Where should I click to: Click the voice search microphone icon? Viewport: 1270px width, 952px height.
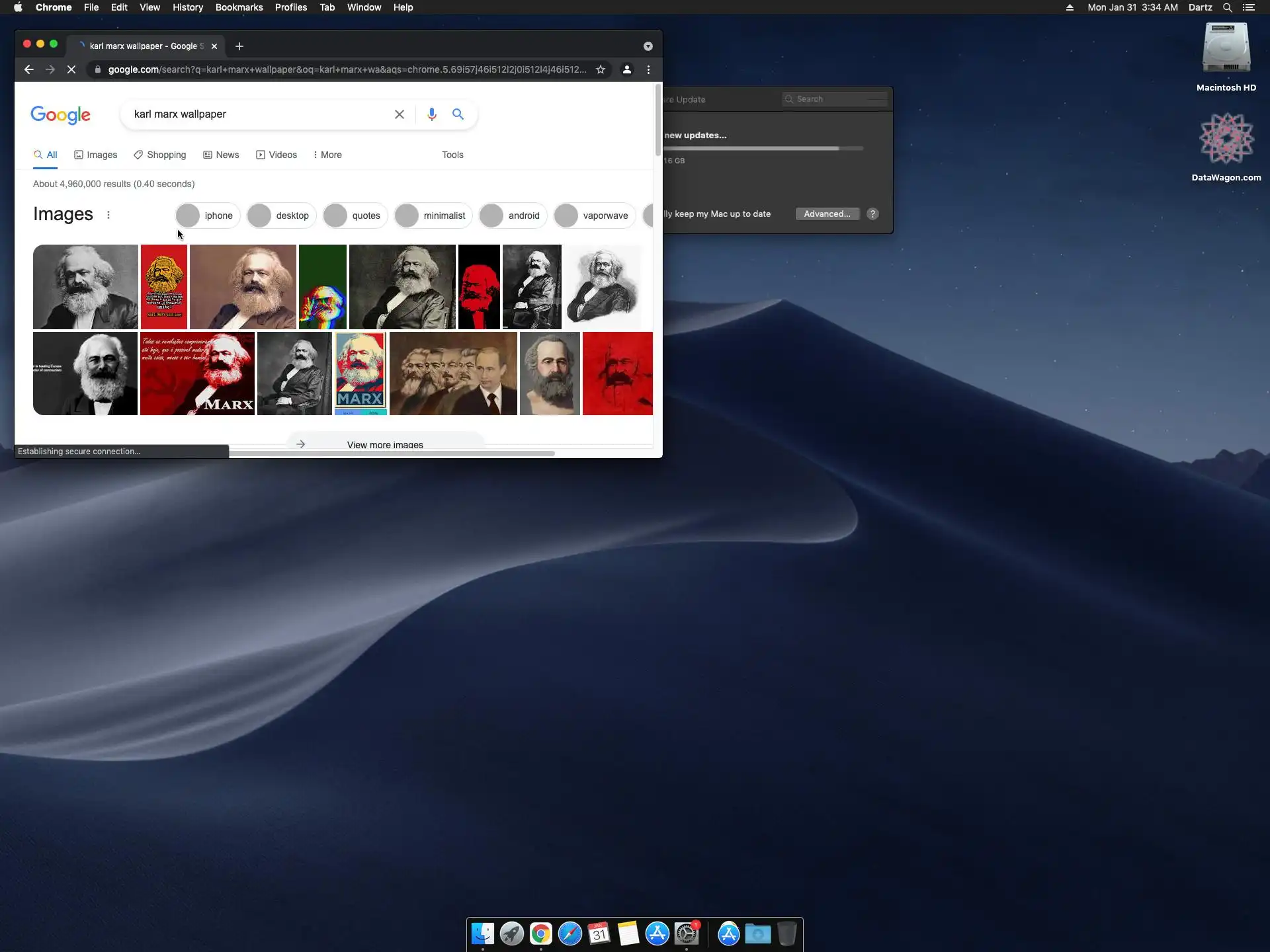[x=431, y=114]
